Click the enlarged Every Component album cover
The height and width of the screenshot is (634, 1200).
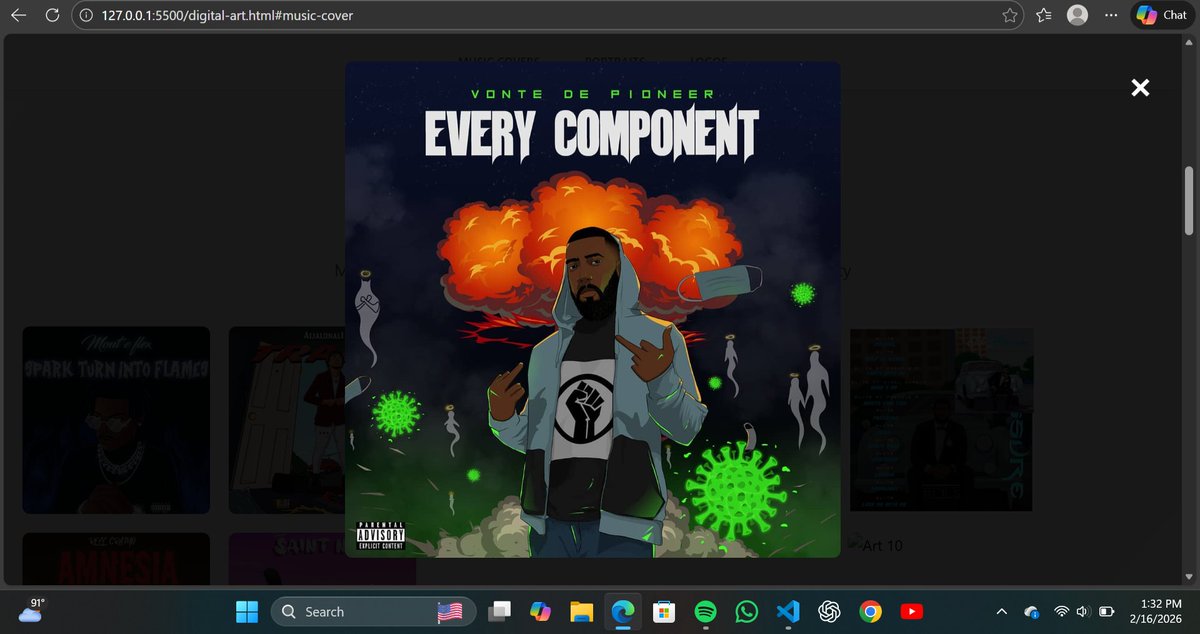coord(592,309)
